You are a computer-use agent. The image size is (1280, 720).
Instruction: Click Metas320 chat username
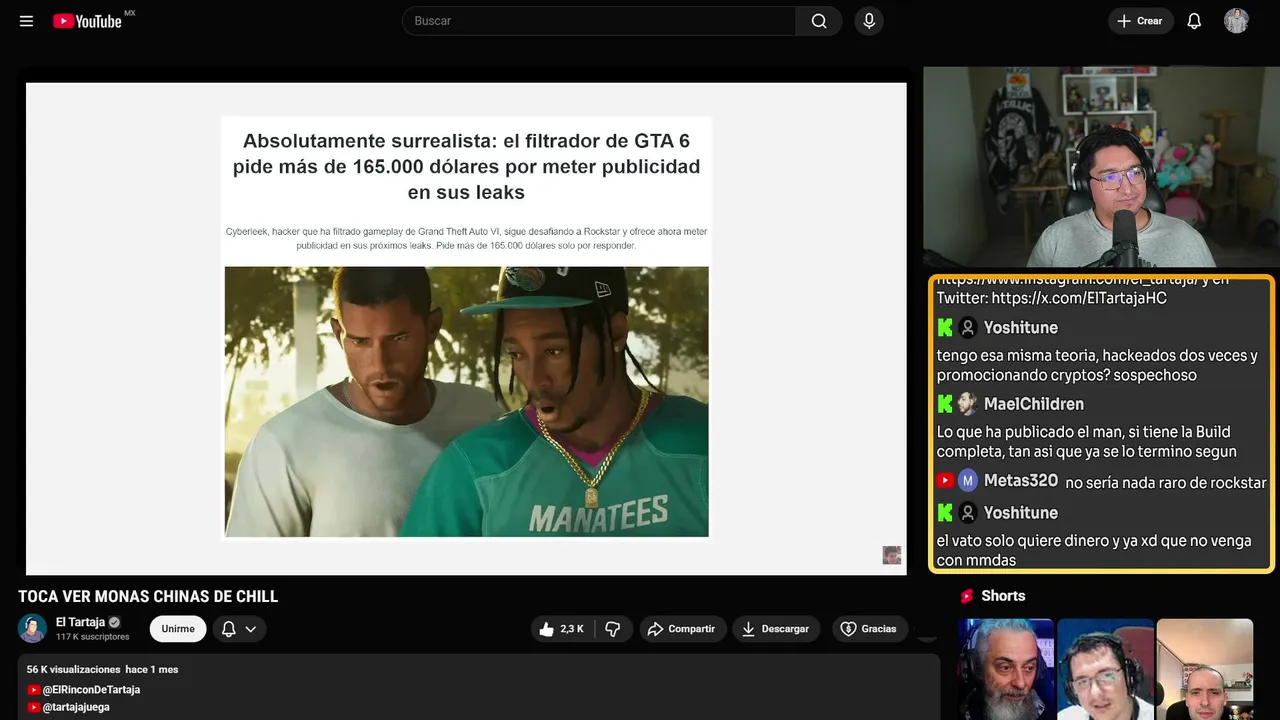click(1020, 481)
